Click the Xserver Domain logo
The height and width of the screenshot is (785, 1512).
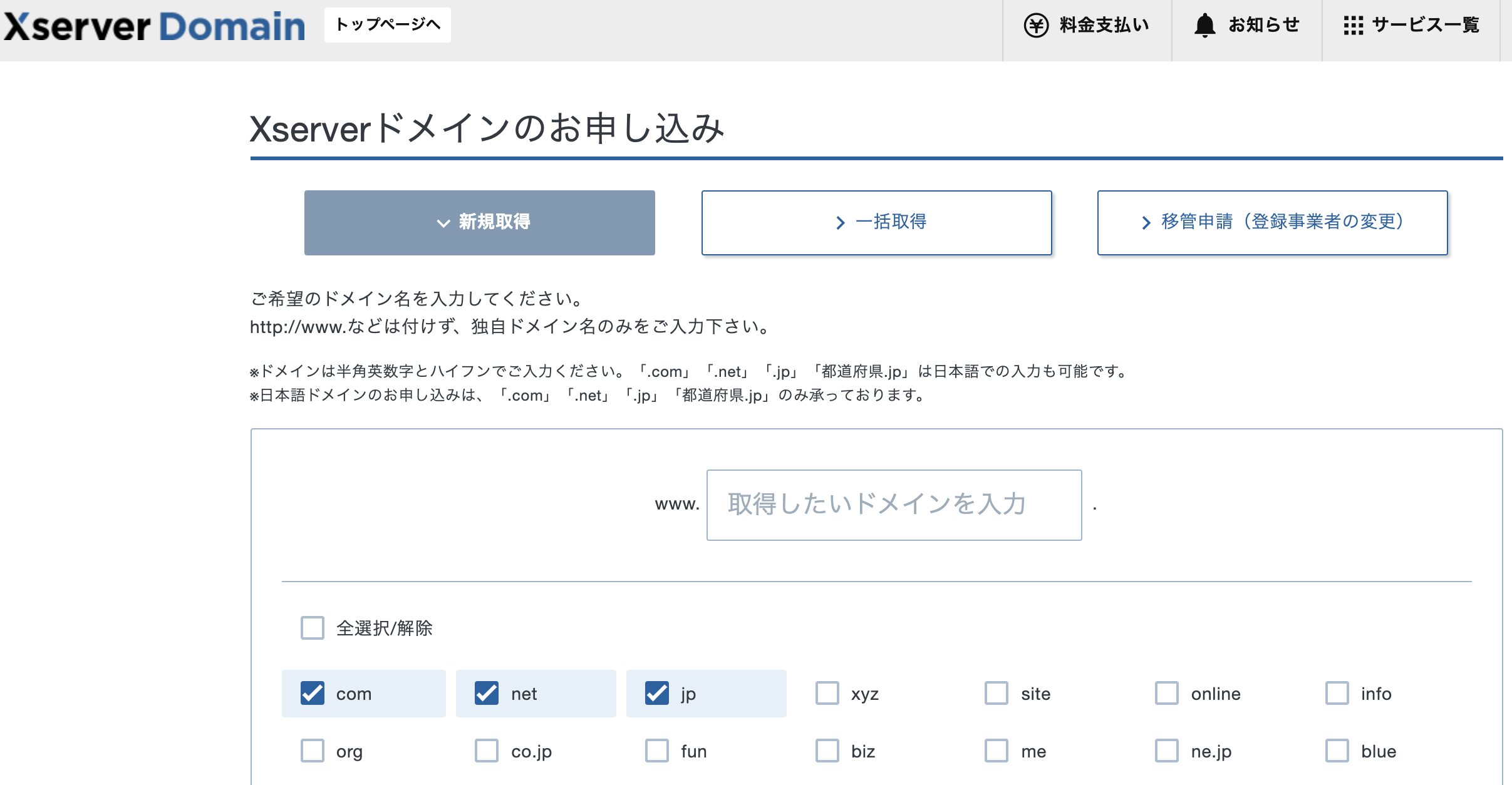[154, 26]
